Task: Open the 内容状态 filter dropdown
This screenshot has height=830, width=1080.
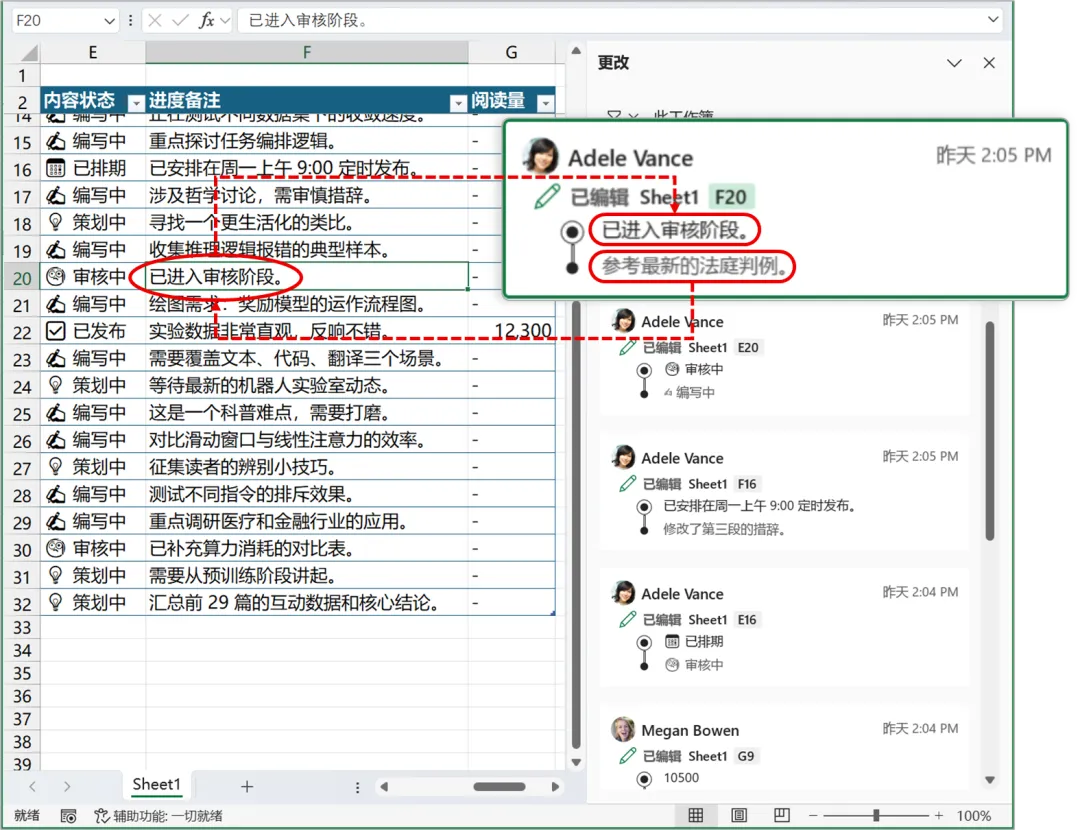Action: (136, 103)
